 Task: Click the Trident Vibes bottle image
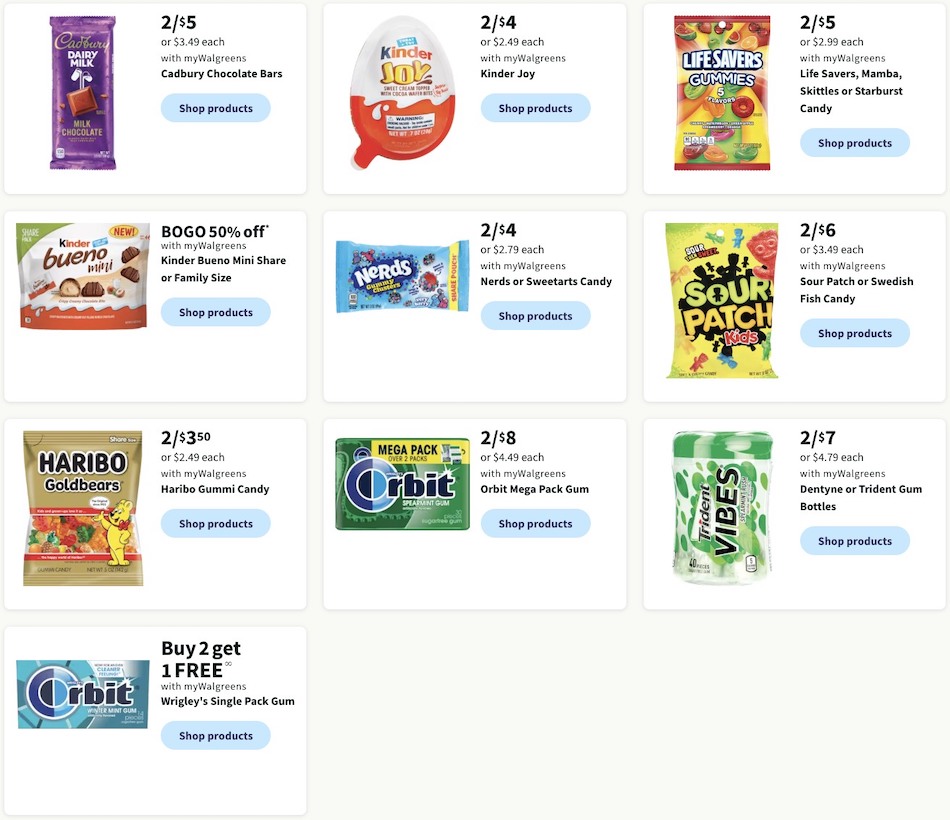coord(723,508)
